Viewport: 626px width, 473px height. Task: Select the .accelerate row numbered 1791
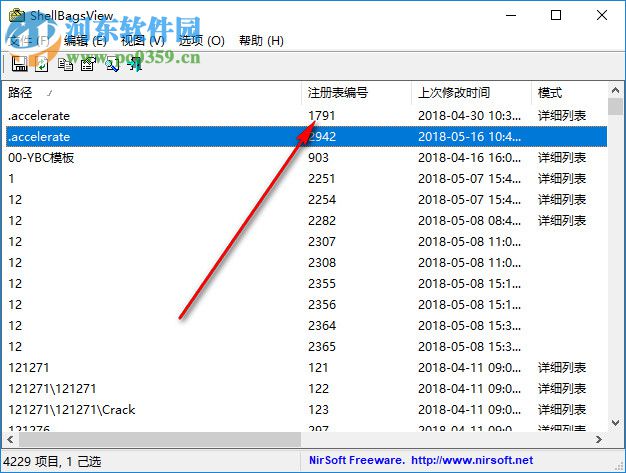point(306,116)
